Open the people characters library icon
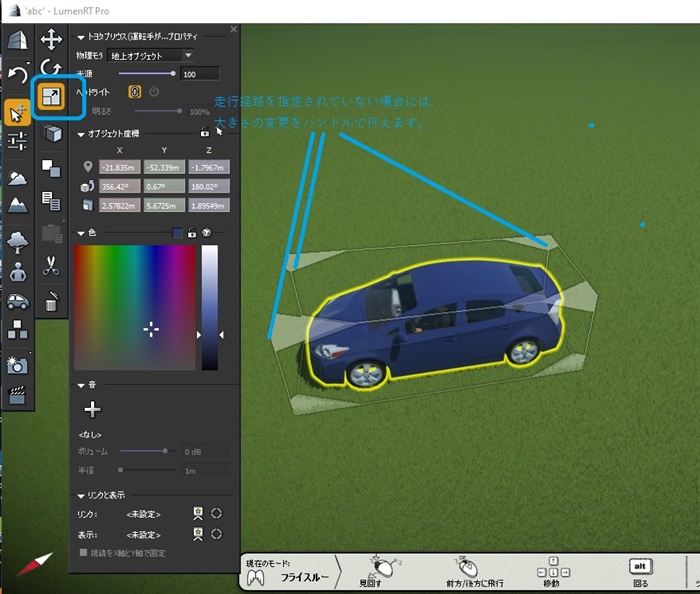The image size is (700, 594). coord(18,272)
